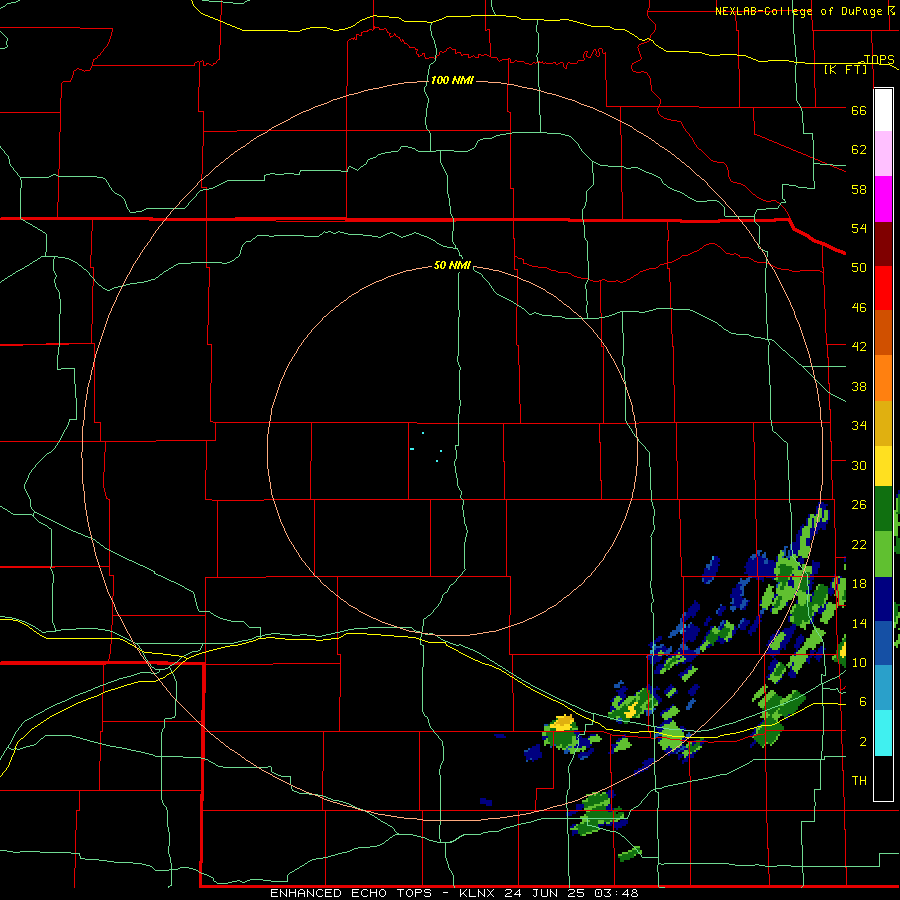The image size is (900, 900).
Task: Click the TH legend label
Action: pos(859,781)
